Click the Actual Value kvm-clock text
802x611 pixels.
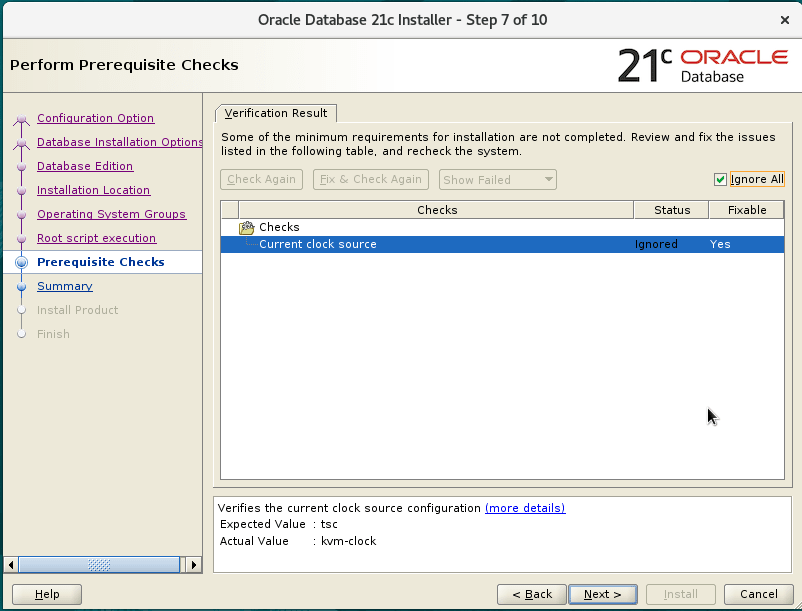(x=298, y=541)
